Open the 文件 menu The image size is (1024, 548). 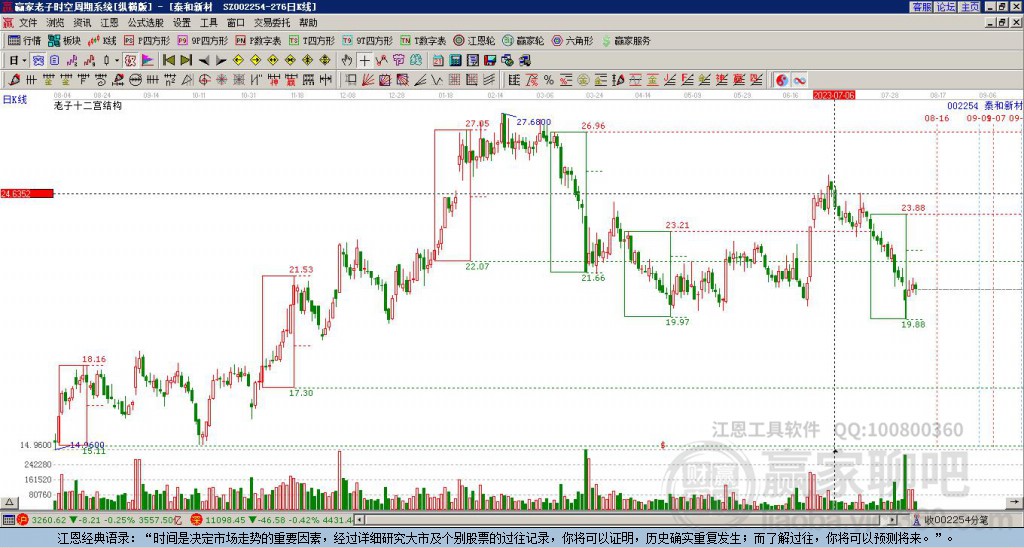coord(27,23)
